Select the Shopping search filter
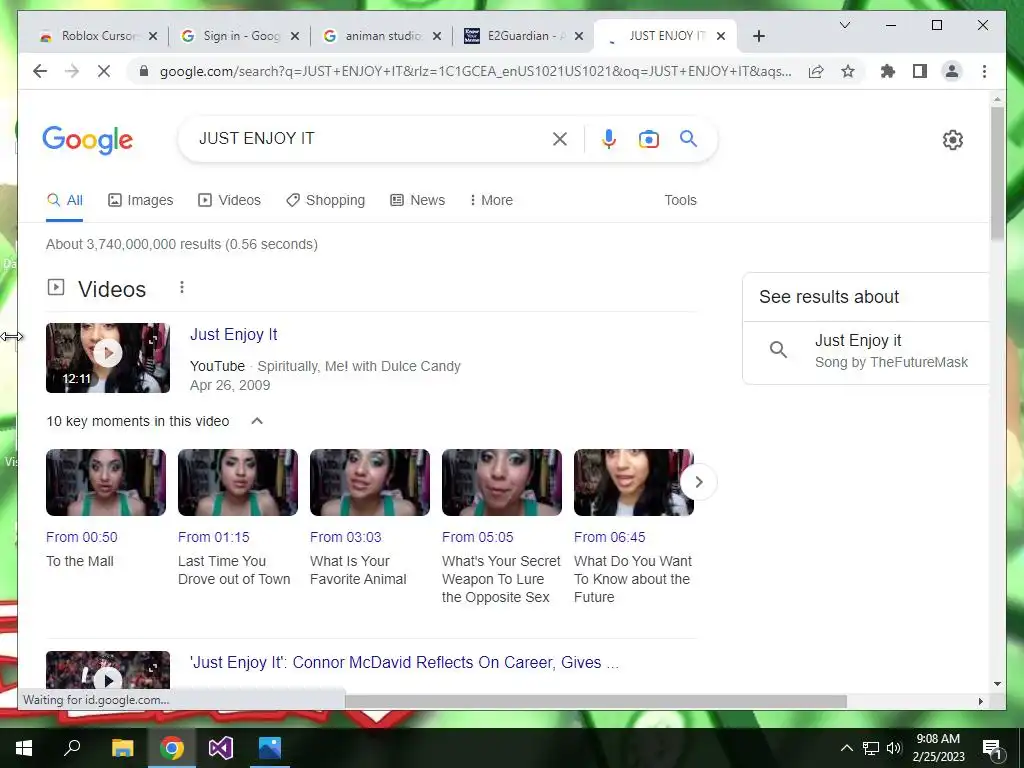 coord(325,200)
